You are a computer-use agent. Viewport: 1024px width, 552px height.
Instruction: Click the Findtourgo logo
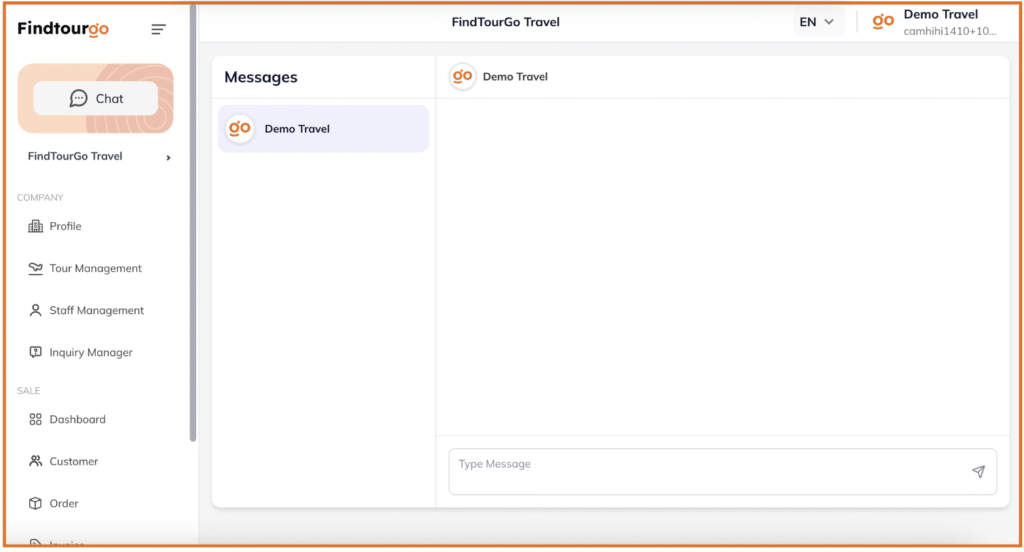pos(63,29)
